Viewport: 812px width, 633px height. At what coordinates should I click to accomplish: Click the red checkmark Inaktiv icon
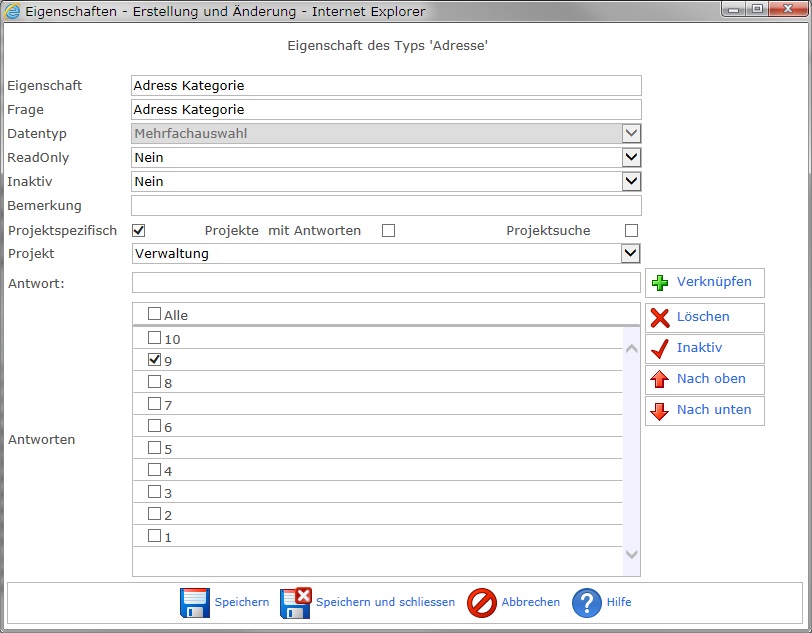[660, 349]
